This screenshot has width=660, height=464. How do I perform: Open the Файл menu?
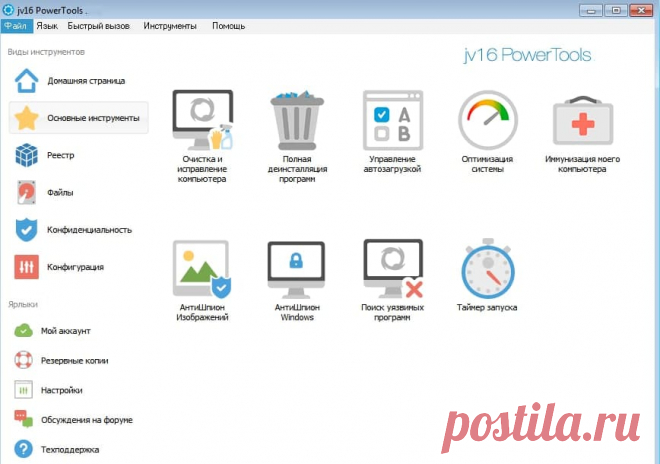tap(16, 26)
